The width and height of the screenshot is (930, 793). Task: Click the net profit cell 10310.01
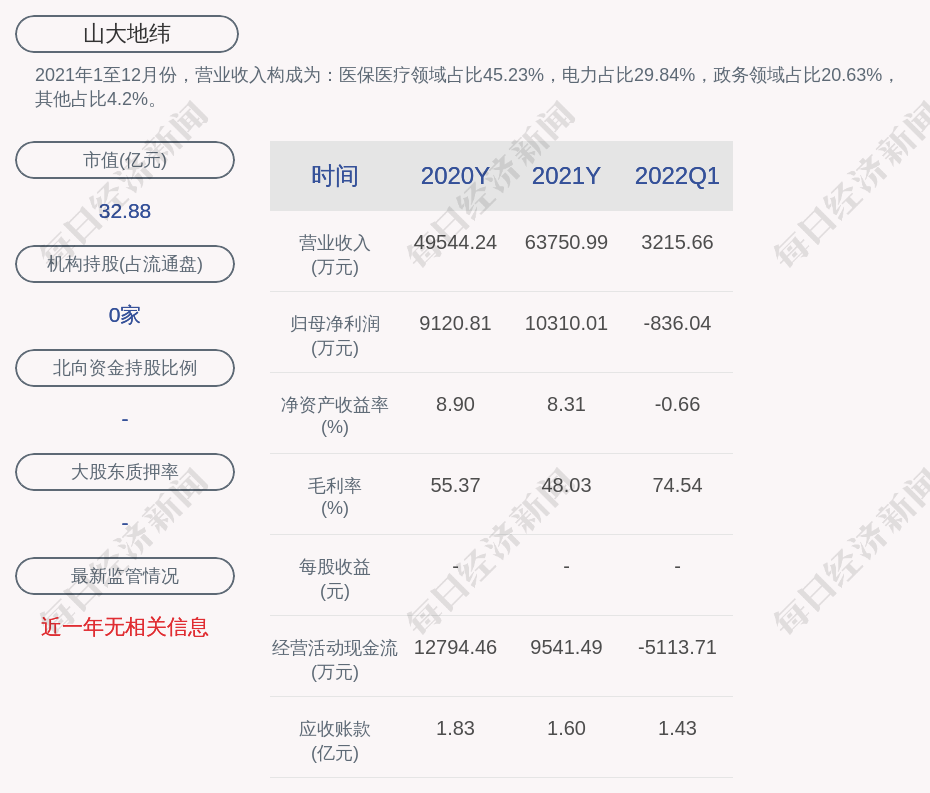pos(566,323)
